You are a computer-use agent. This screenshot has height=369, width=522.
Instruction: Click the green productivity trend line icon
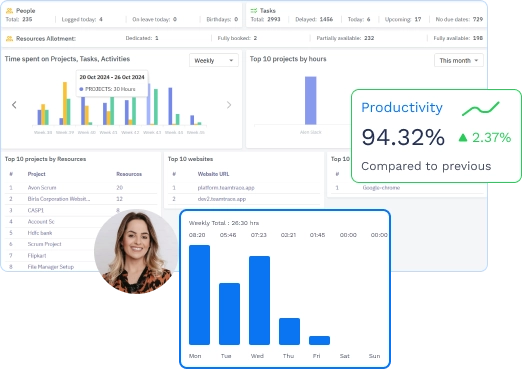tap(481, 108)
